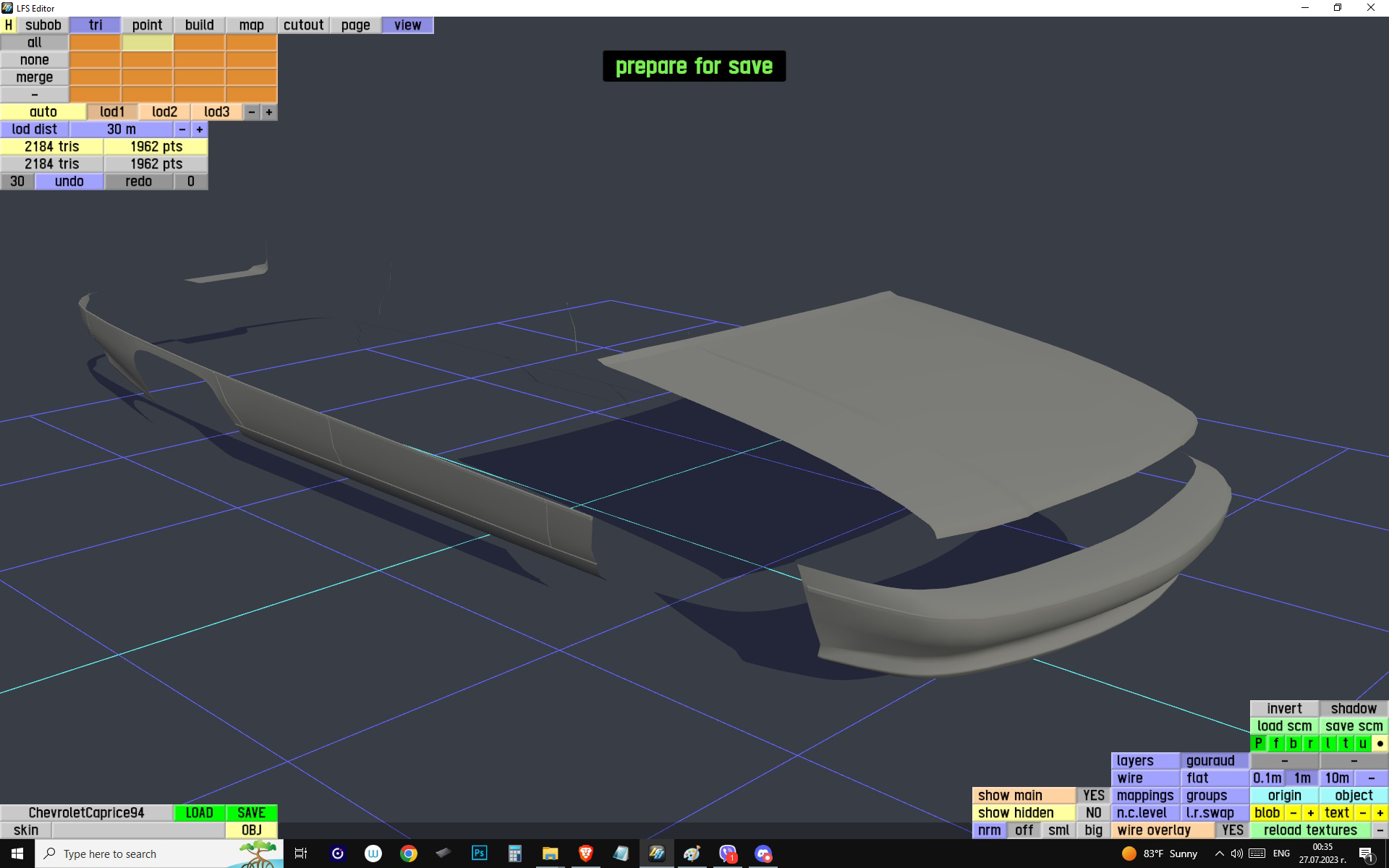Click the lod dist plus button

[x=200, y=129]
